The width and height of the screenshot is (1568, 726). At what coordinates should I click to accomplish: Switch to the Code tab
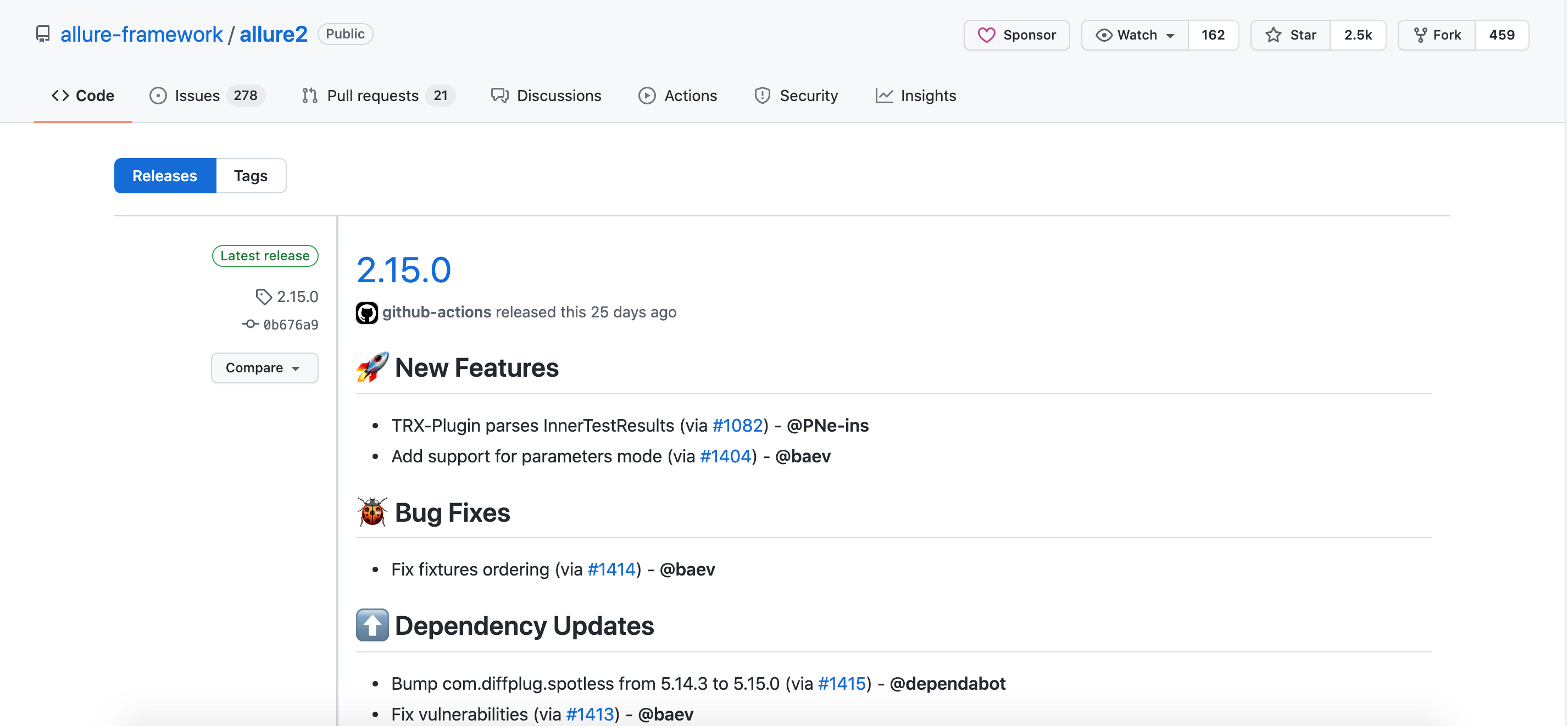pyautogui.click(x=83, y=96)
